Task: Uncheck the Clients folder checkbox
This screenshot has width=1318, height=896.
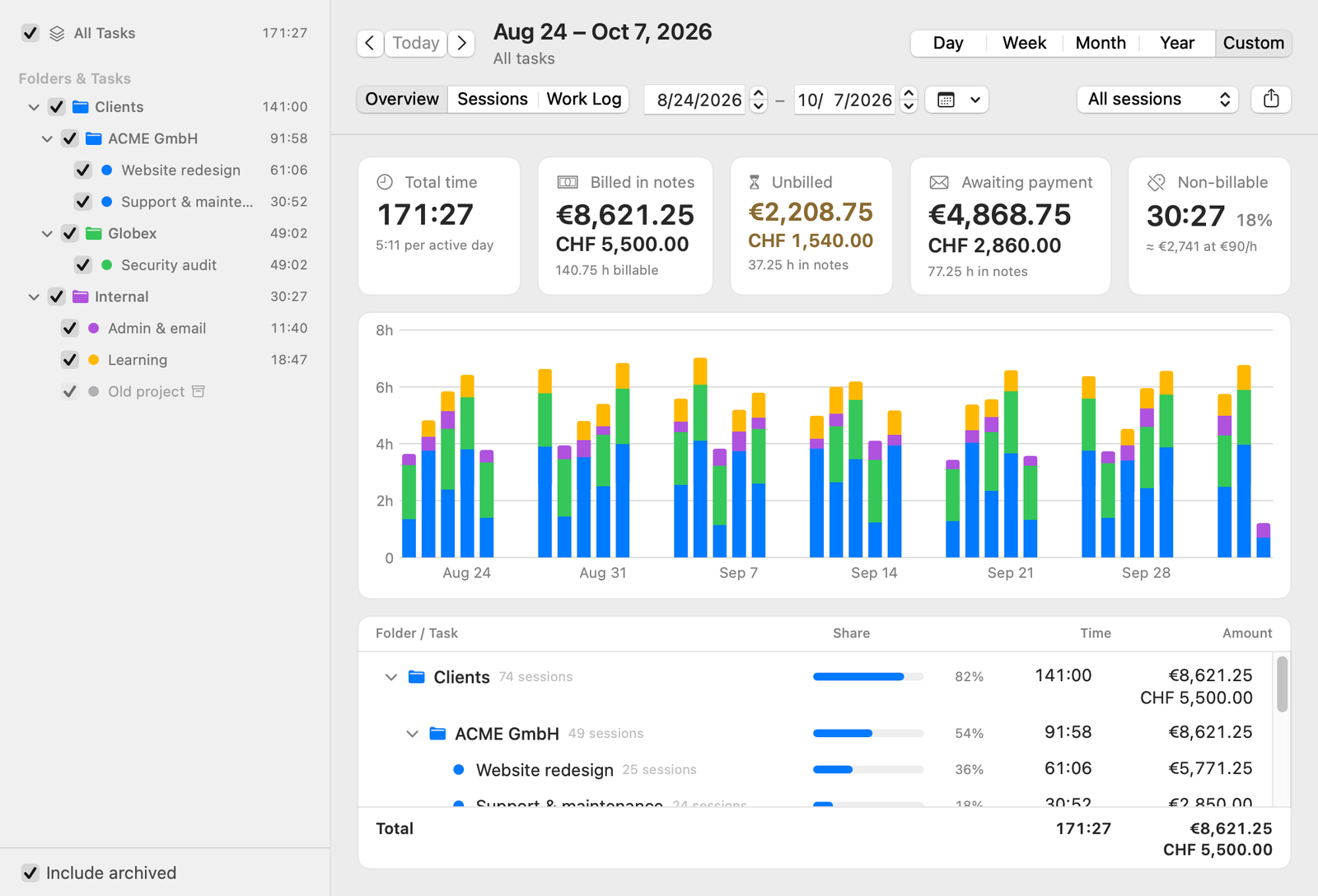Action: click(x=57, y=107)
